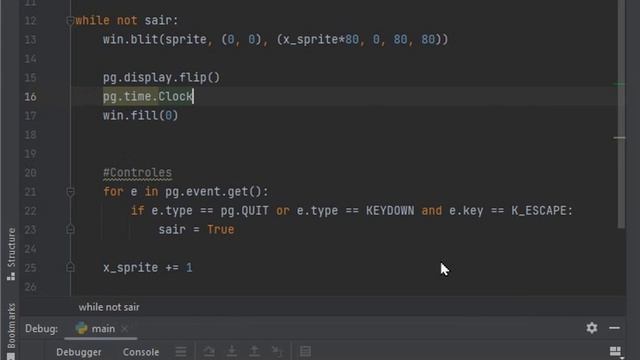
Task: Click line number 16 in gutter
Action: (x=30, y=97)
